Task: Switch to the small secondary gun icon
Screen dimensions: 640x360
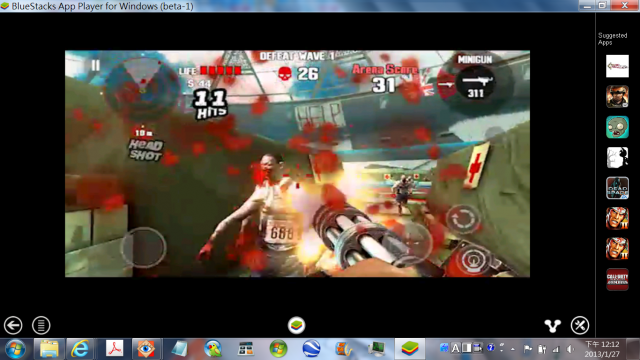Action: click(446, 85)
